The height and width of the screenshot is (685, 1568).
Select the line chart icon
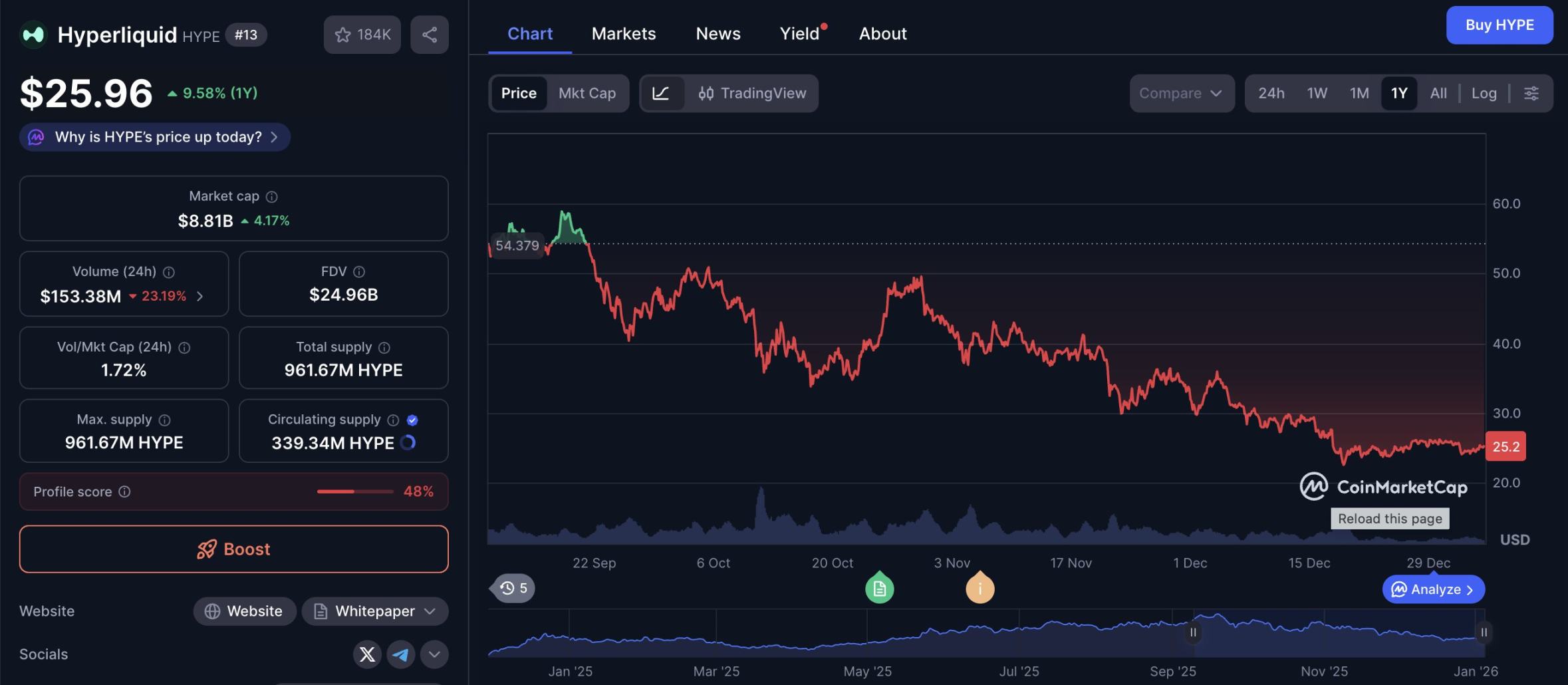coord(662,93)
